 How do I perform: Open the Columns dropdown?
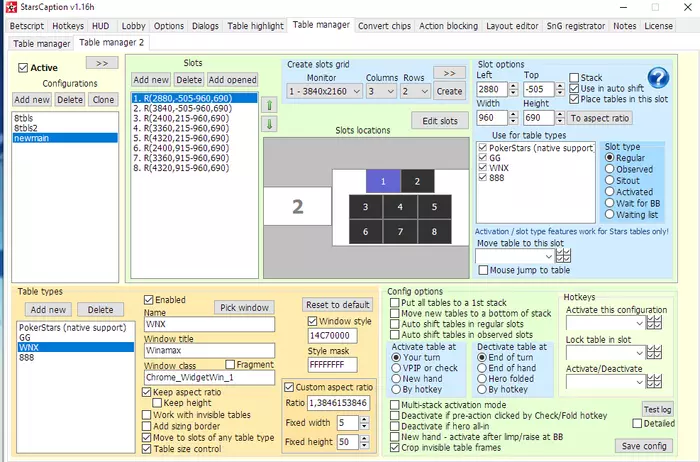pos(381,91)
